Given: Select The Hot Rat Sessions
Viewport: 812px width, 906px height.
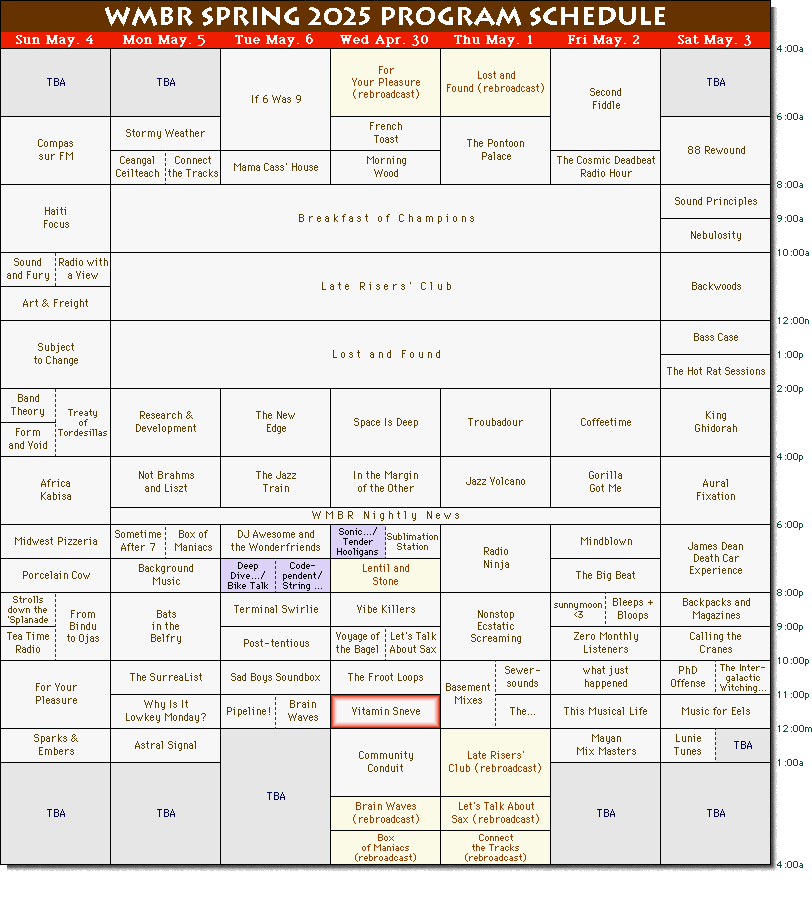Looking at the screenshot, I should click(715, 372).
